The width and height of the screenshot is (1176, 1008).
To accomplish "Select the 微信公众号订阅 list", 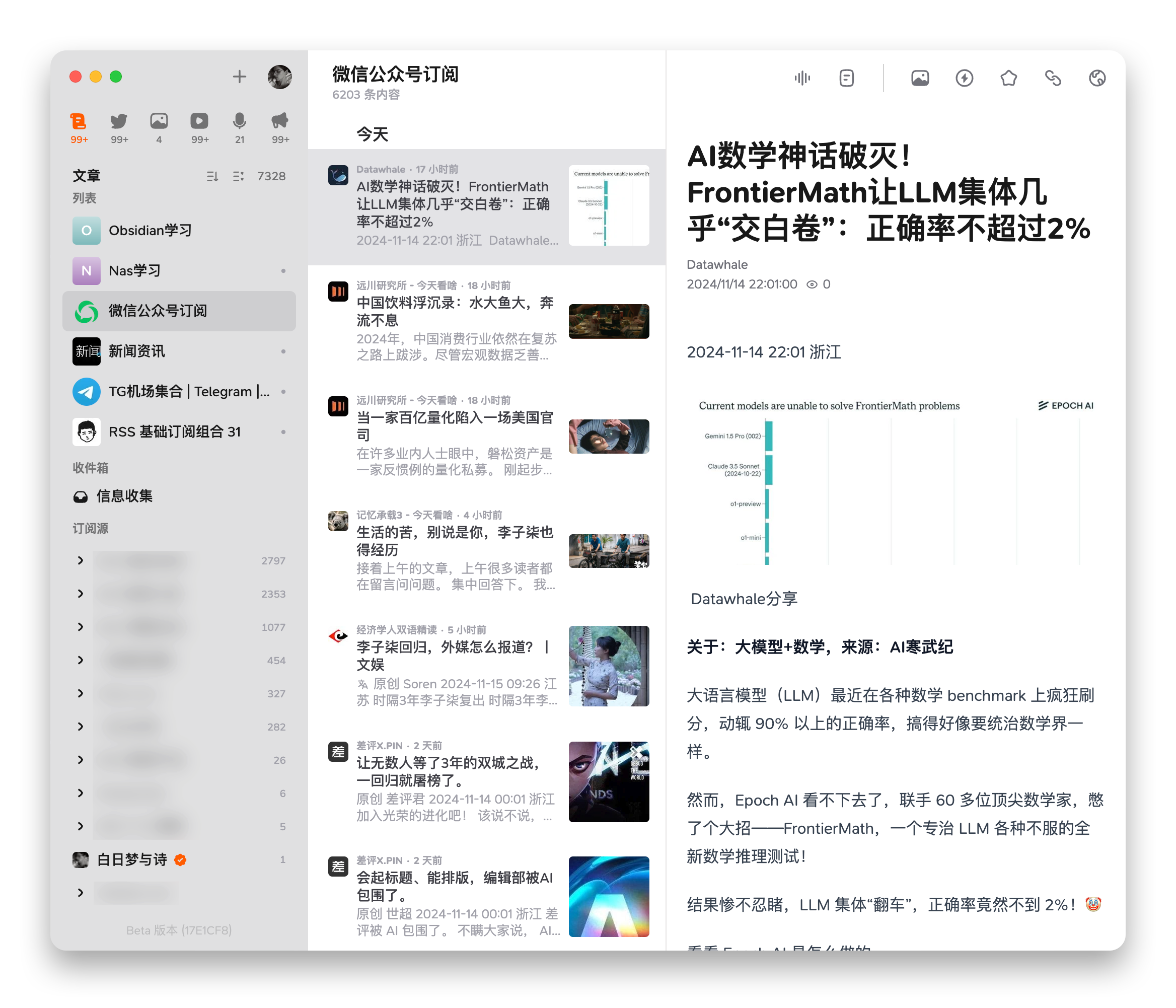I will [179, 311].
